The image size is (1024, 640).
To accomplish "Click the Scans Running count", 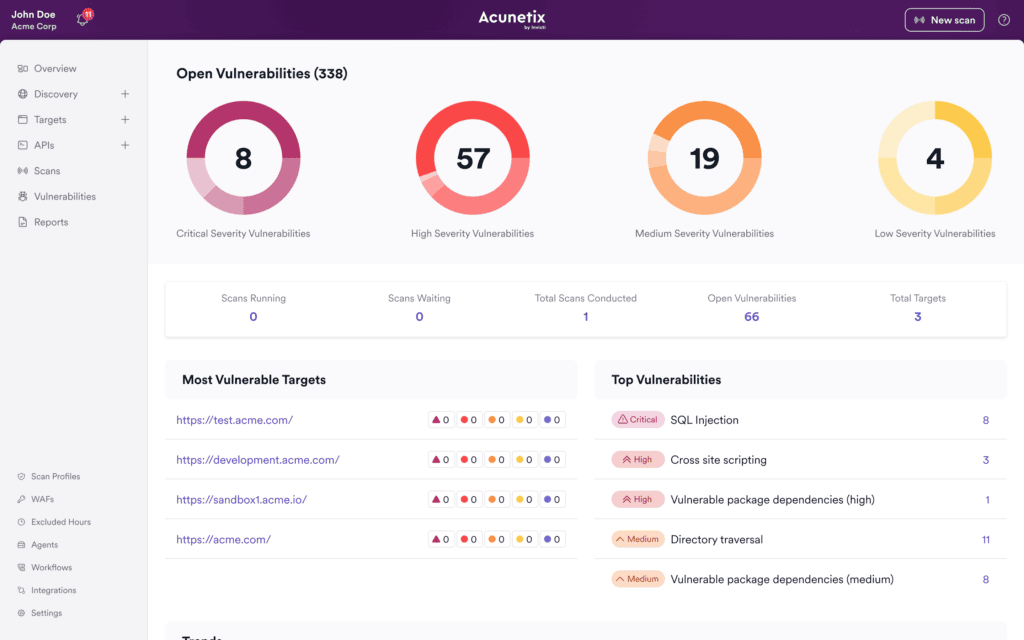I will pyautogui.click(x=253, y=317).
